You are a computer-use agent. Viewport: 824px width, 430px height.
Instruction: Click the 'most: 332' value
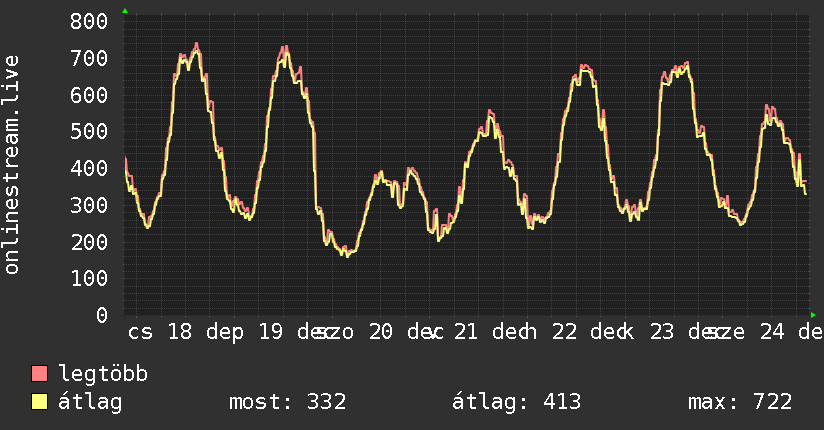click(287, 402)
